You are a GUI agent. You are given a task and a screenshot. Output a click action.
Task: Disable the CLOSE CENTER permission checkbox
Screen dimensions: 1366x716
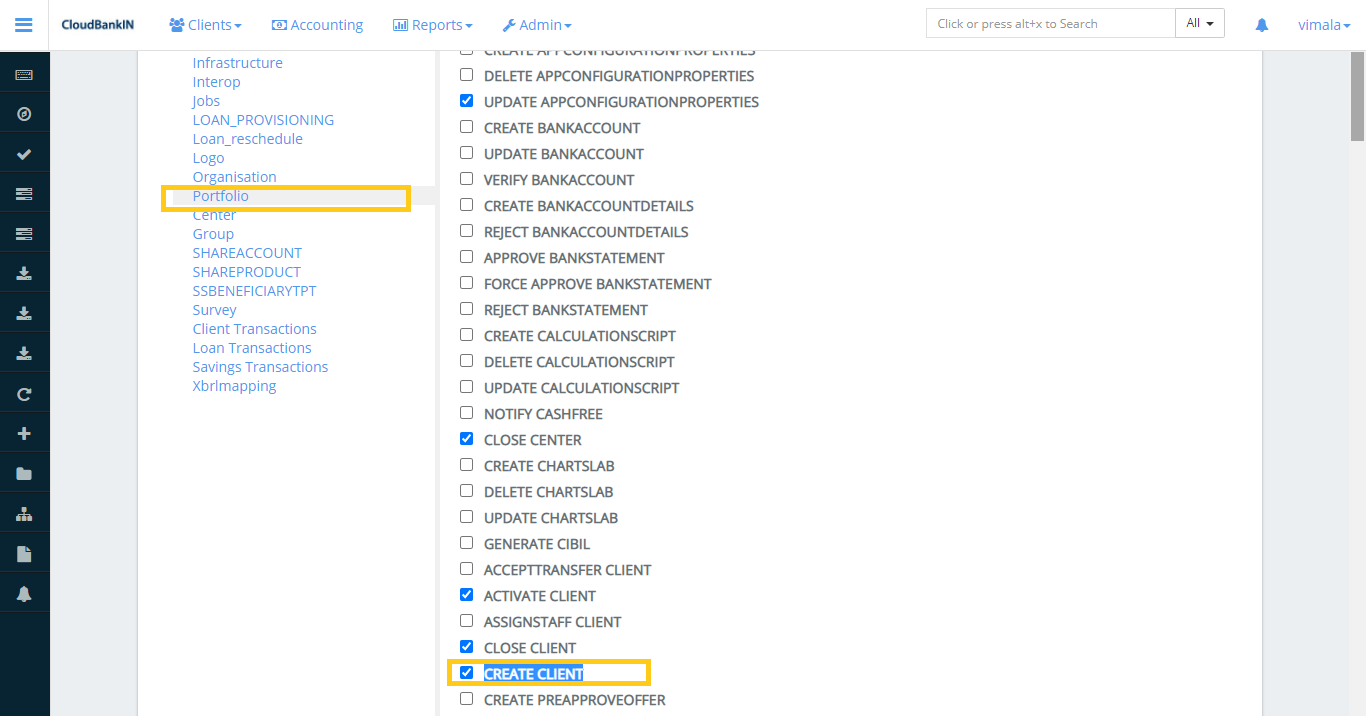(466, 438)
